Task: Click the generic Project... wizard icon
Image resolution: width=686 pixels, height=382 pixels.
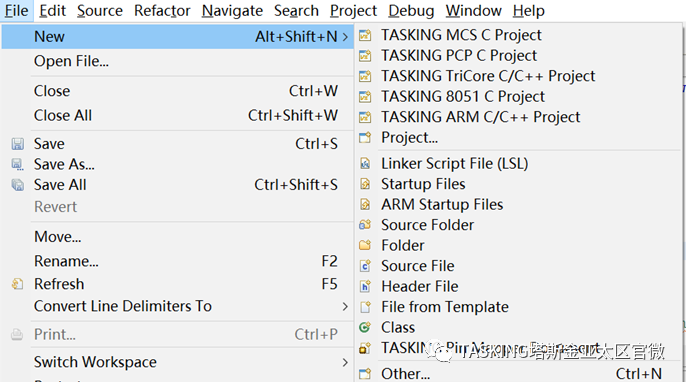Action: click(365, 137)
